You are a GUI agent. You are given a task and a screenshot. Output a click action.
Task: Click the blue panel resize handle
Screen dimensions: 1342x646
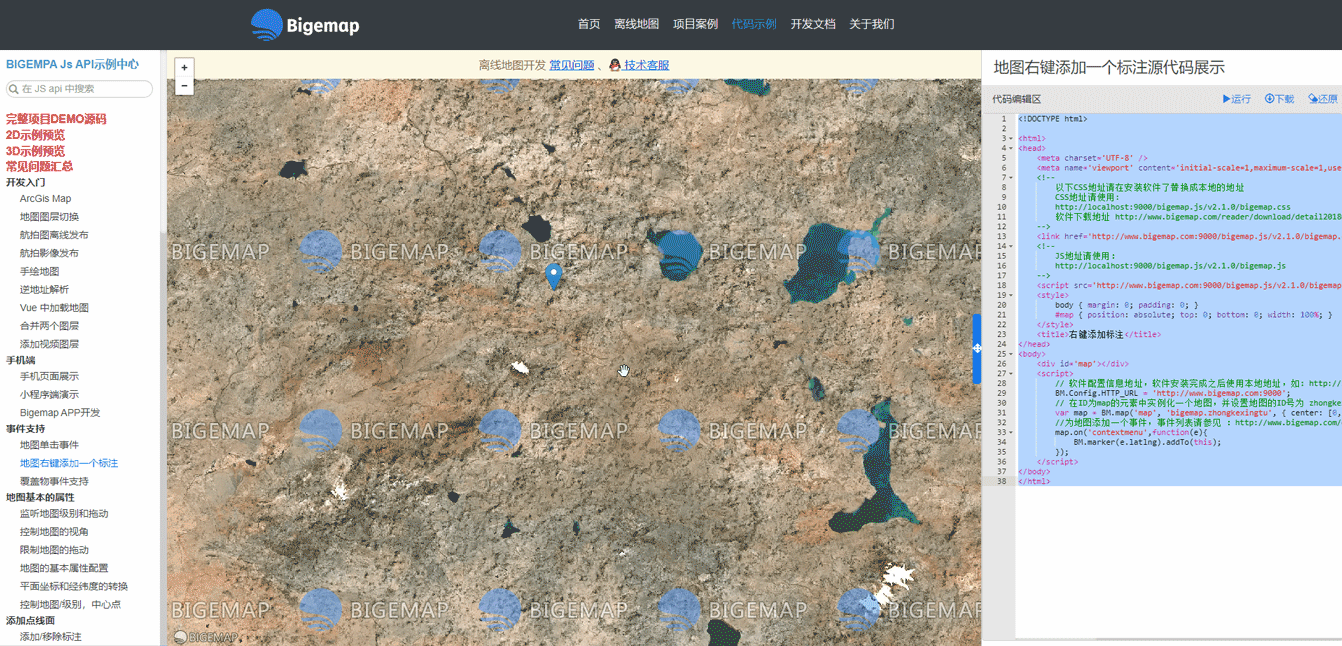[977, 348]
